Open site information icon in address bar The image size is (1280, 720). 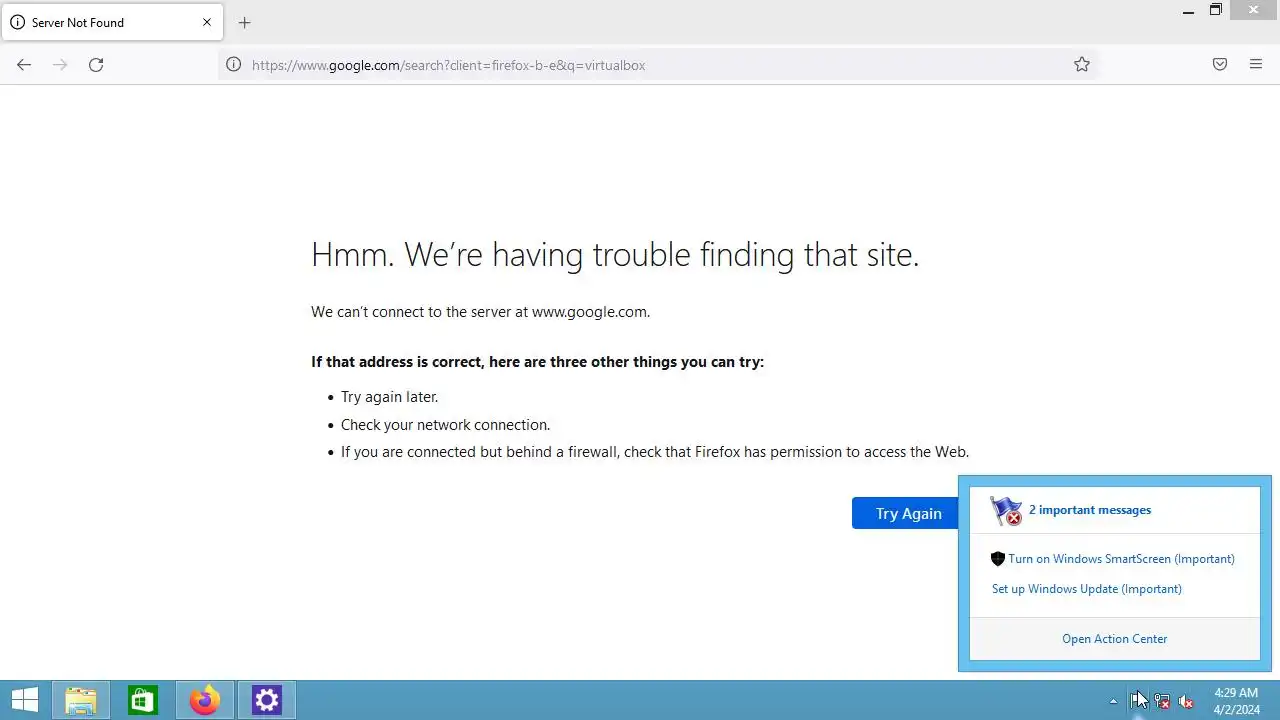233,65
